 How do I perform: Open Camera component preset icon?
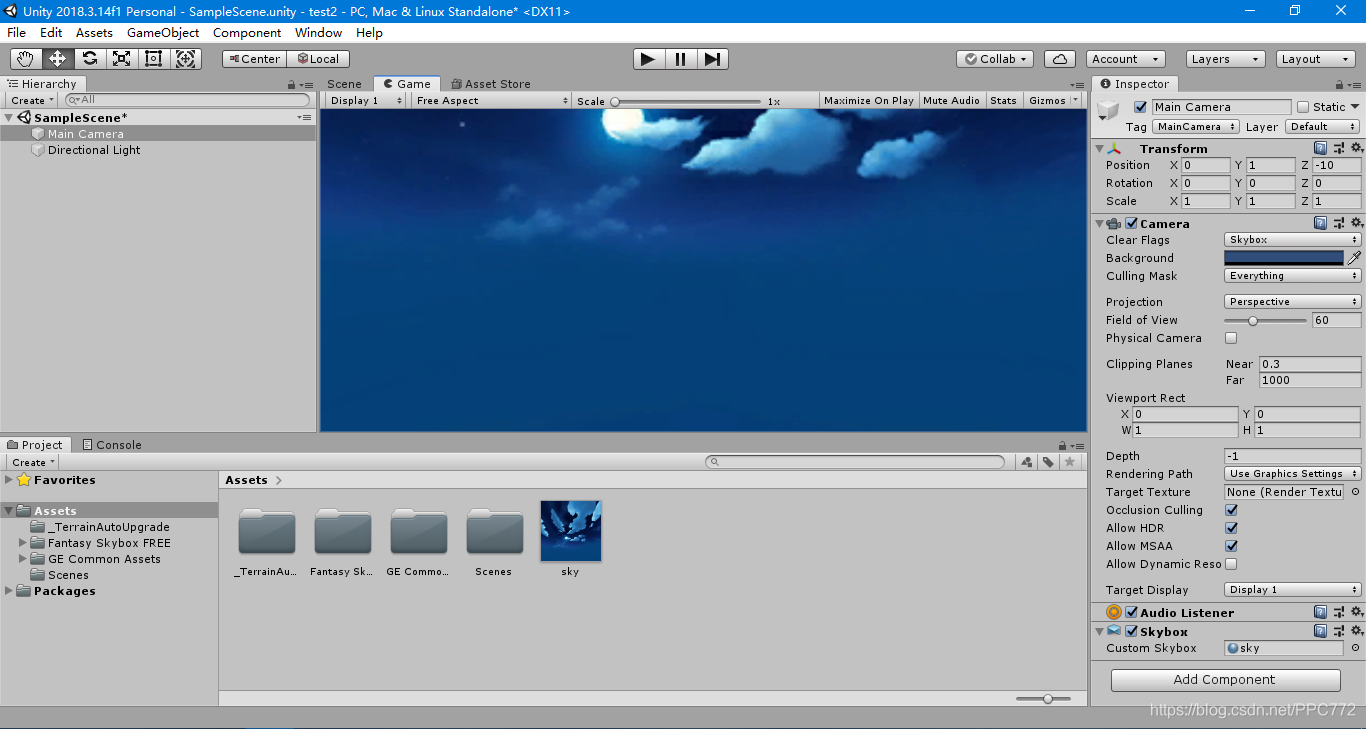1338,223
